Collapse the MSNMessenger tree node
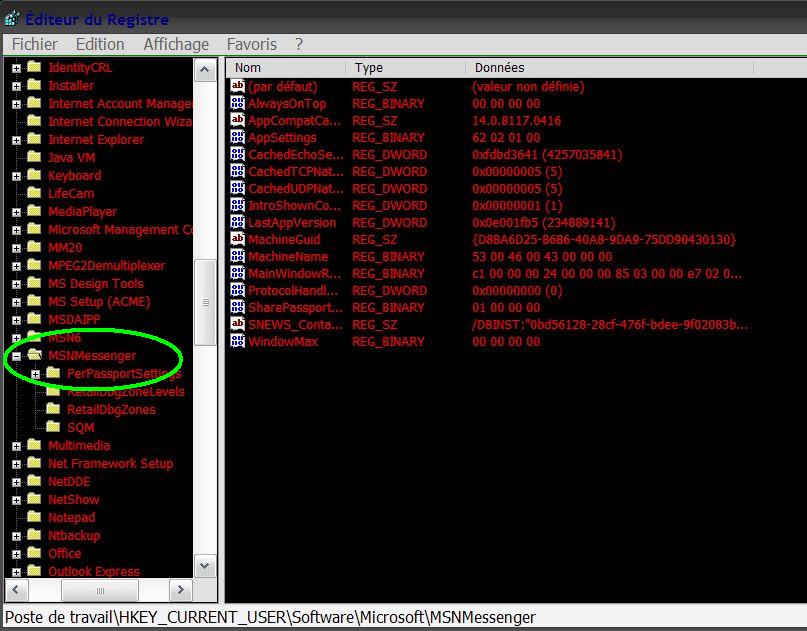Image resolution: width=807 pixels, height=631 pixels. (17, 356)
